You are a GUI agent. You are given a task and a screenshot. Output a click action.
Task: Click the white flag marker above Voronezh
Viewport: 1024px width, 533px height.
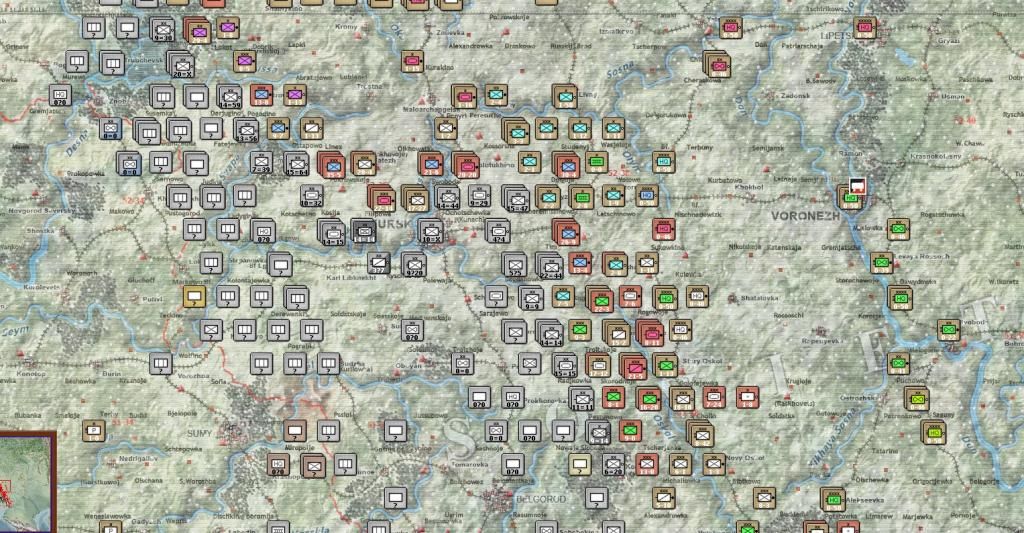857,186
